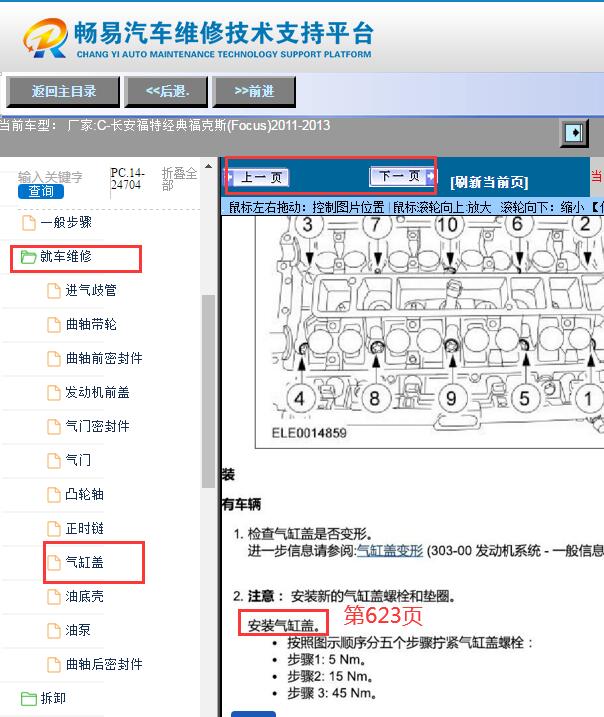
Task: Click text 步骤 3: 45 Nm
Action: tap(331, 693)
